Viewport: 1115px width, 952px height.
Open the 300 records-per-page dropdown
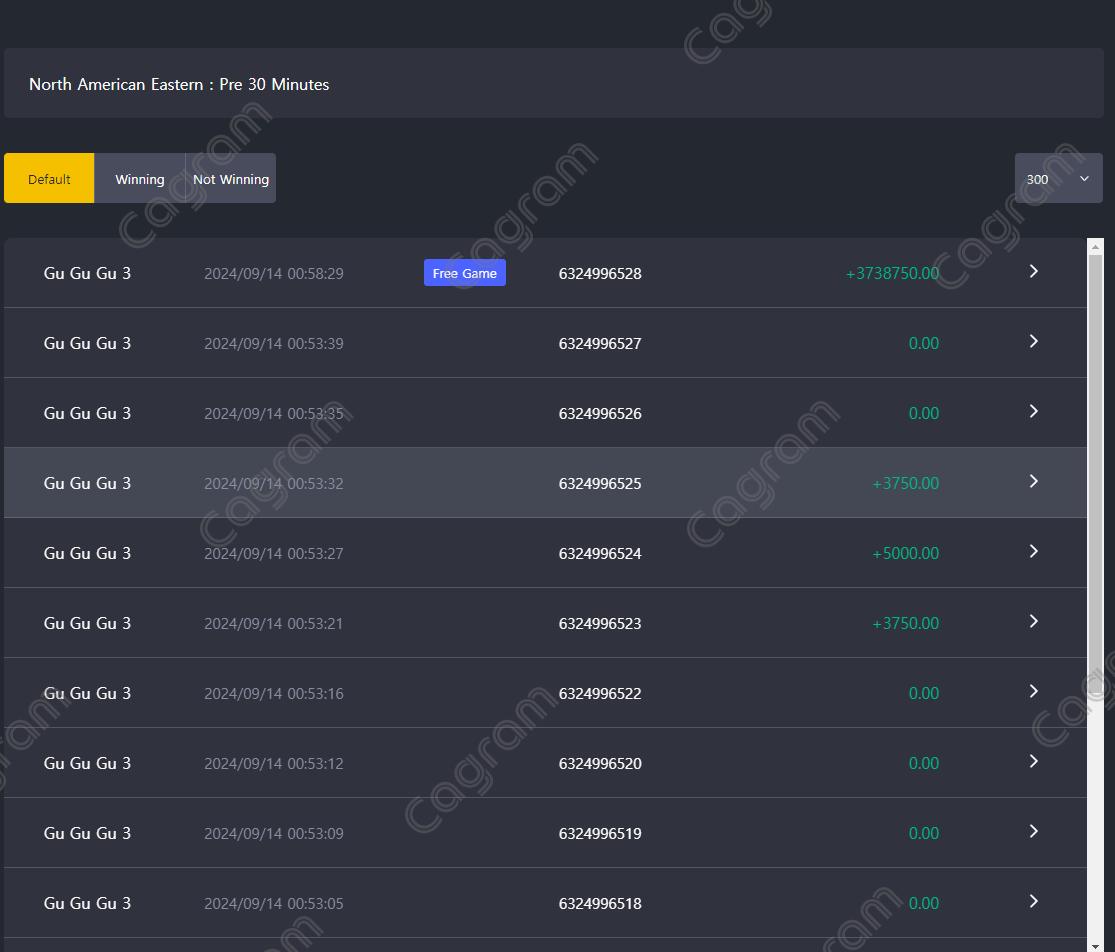tap(1058, 179)
